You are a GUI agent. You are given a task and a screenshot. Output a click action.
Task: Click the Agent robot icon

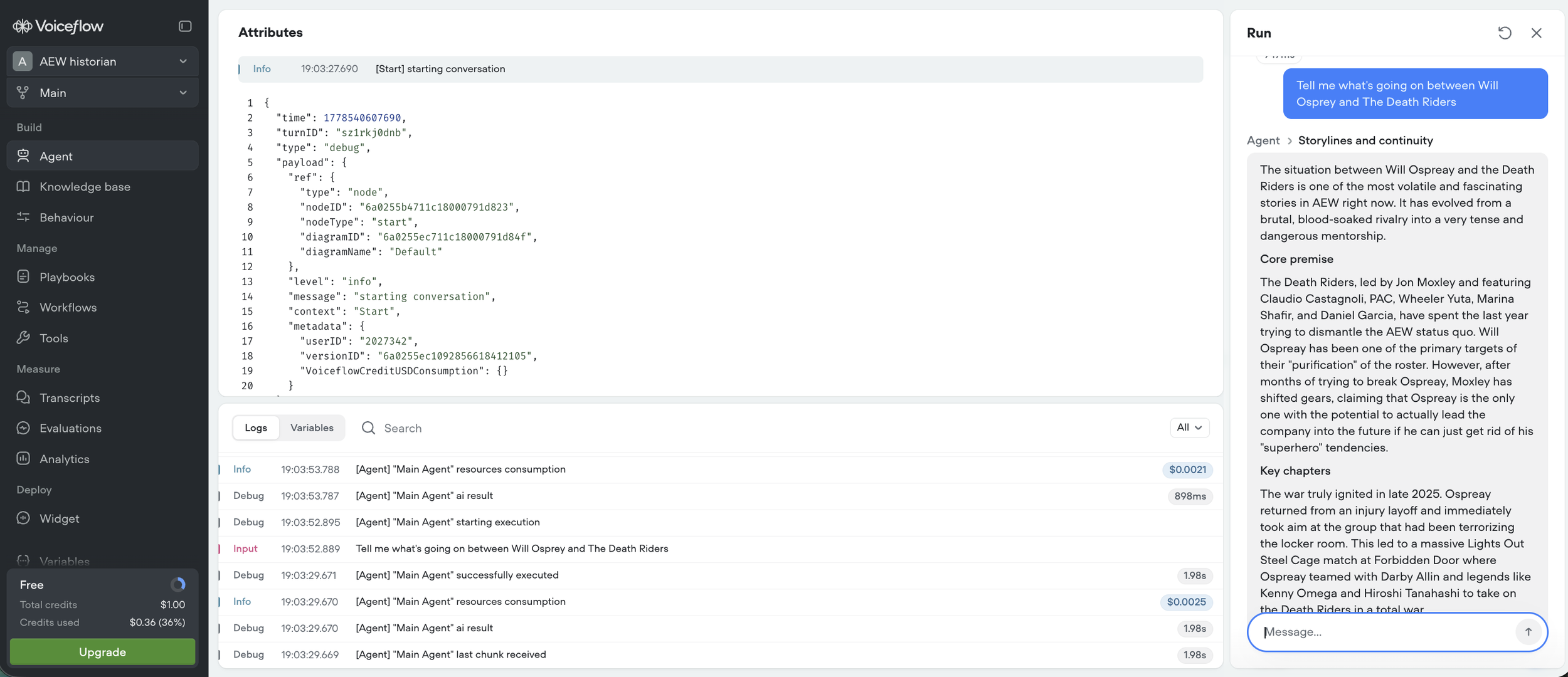click(x=23, y=155)
